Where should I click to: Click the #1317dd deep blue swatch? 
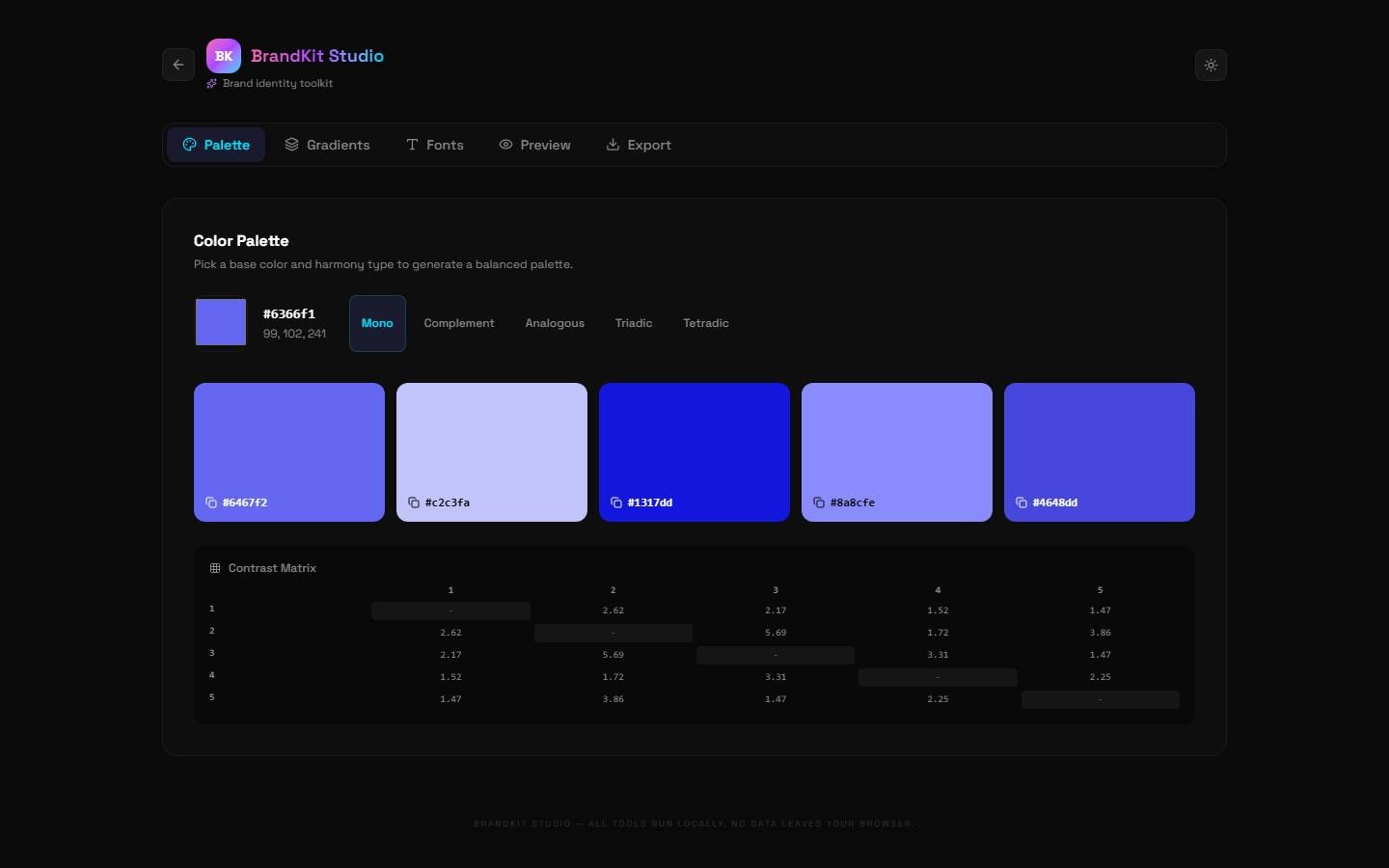tap(694, 452)
